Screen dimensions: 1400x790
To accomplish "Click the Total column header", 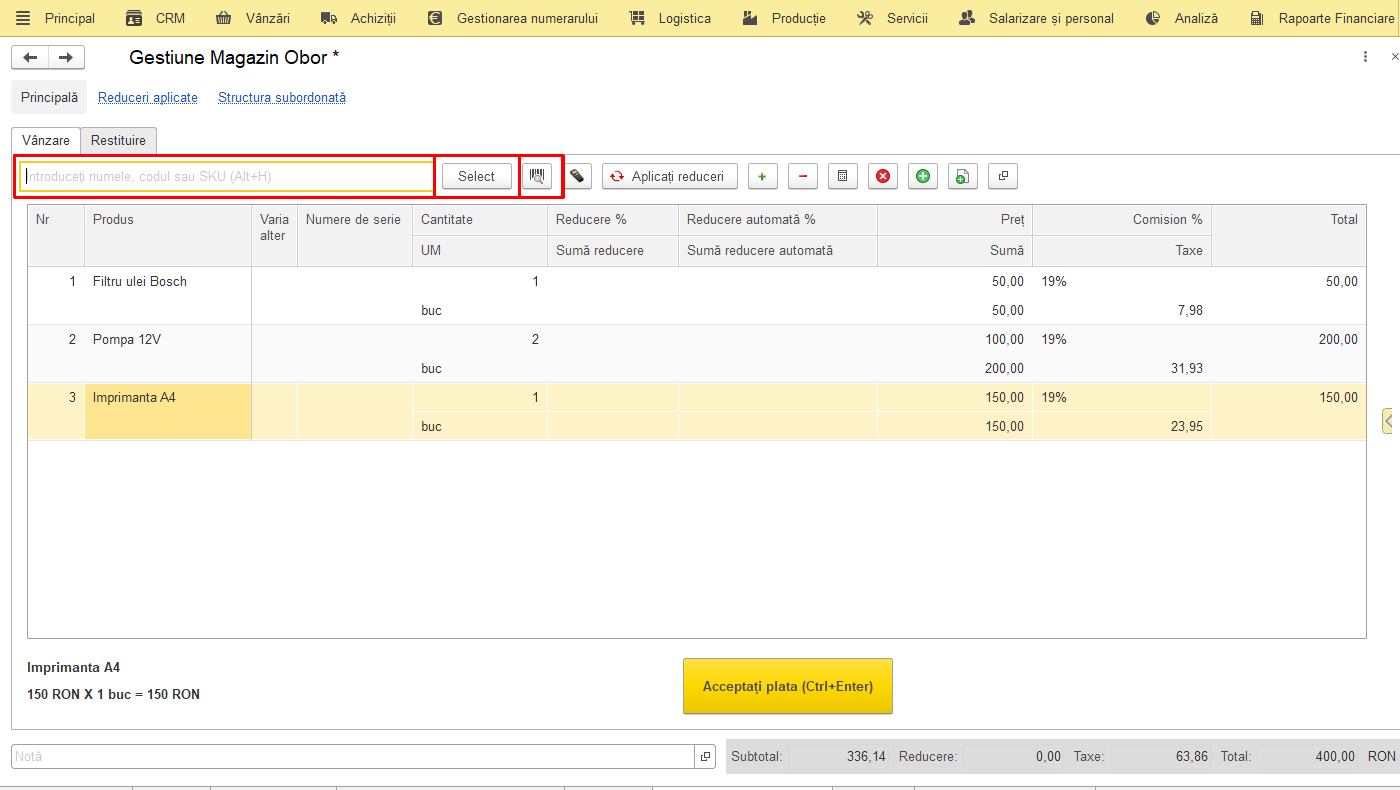I will click(1288, 235).
